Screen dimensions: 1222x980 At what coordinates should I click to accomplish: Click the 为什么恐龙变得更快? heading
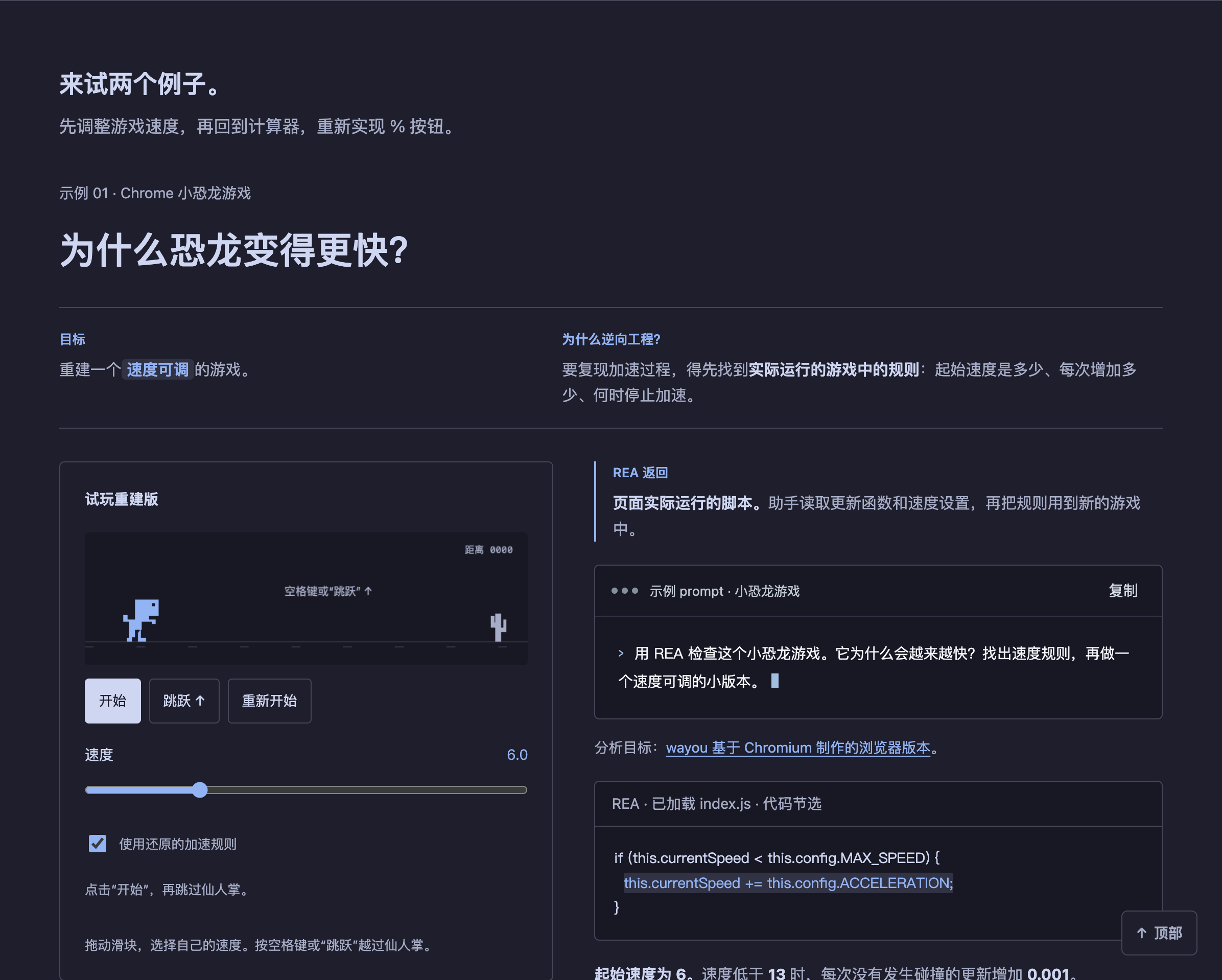click(234, 250)
